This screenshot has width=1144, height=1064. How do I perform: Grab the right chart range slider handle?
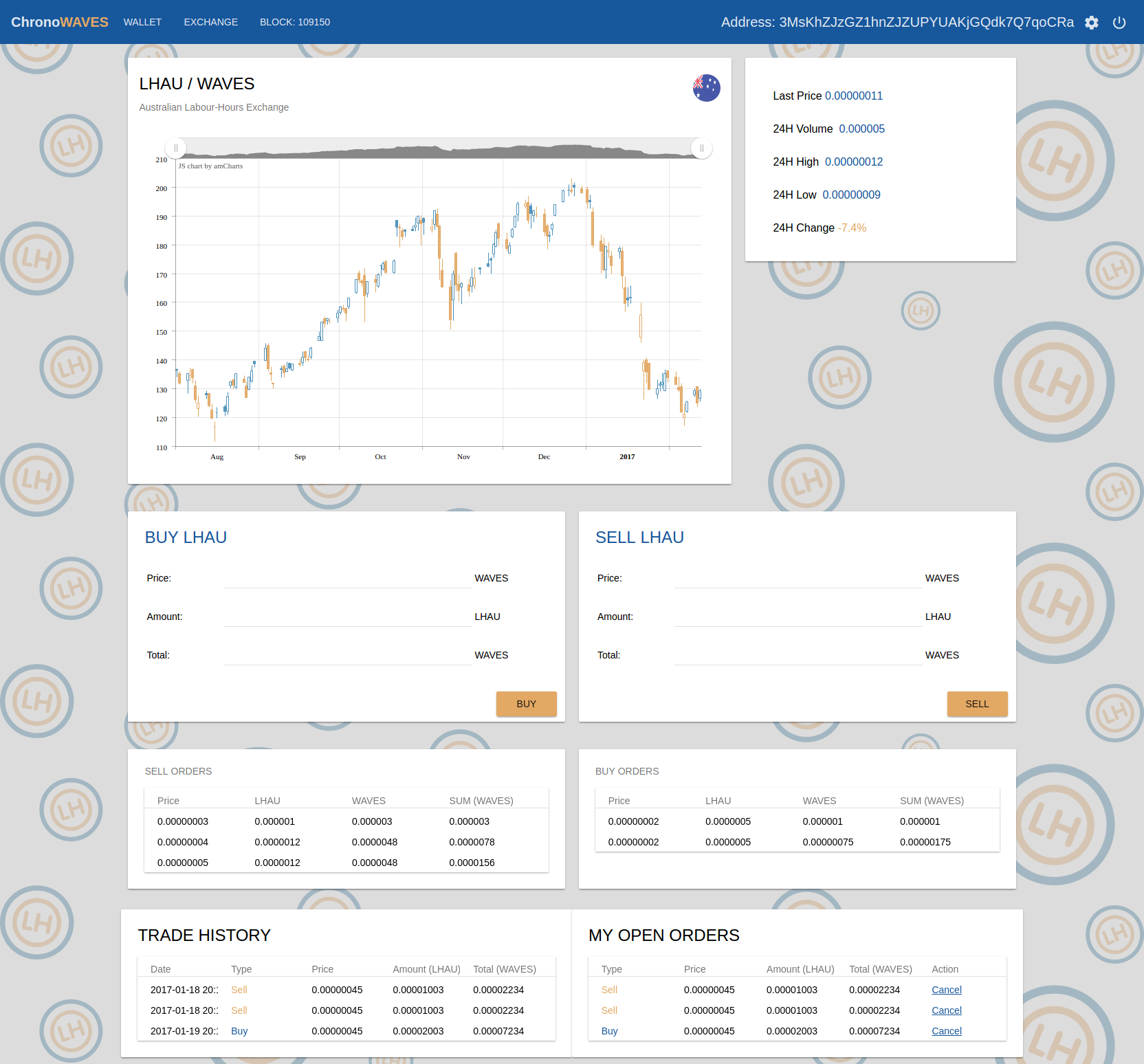701,148
